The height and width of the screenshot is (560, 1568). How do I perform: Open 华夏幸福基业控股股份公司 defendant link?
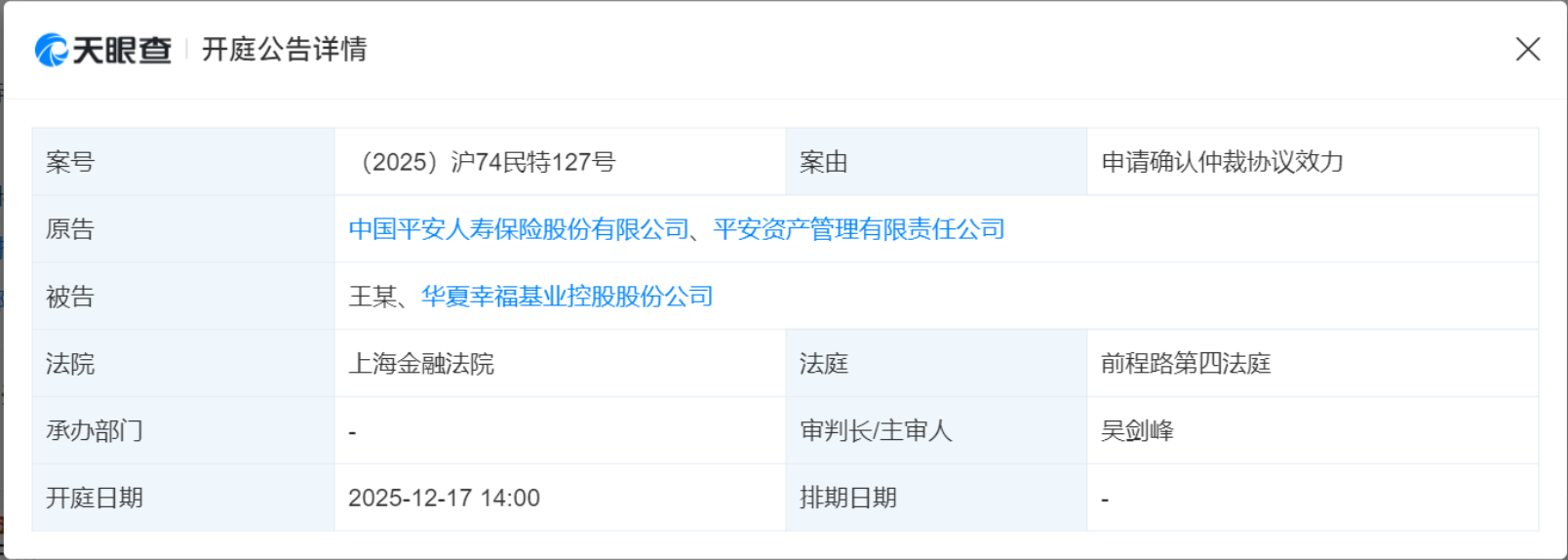pyautogui.click(x=567, y=297)
